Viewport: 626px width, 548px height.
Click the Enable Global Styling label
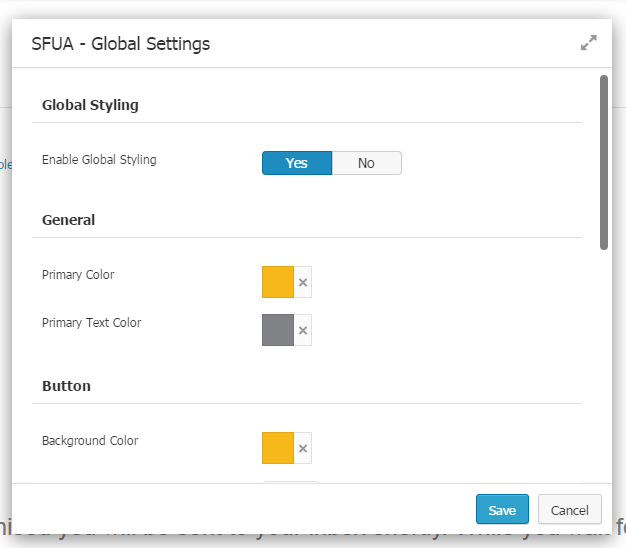(99, 160)
